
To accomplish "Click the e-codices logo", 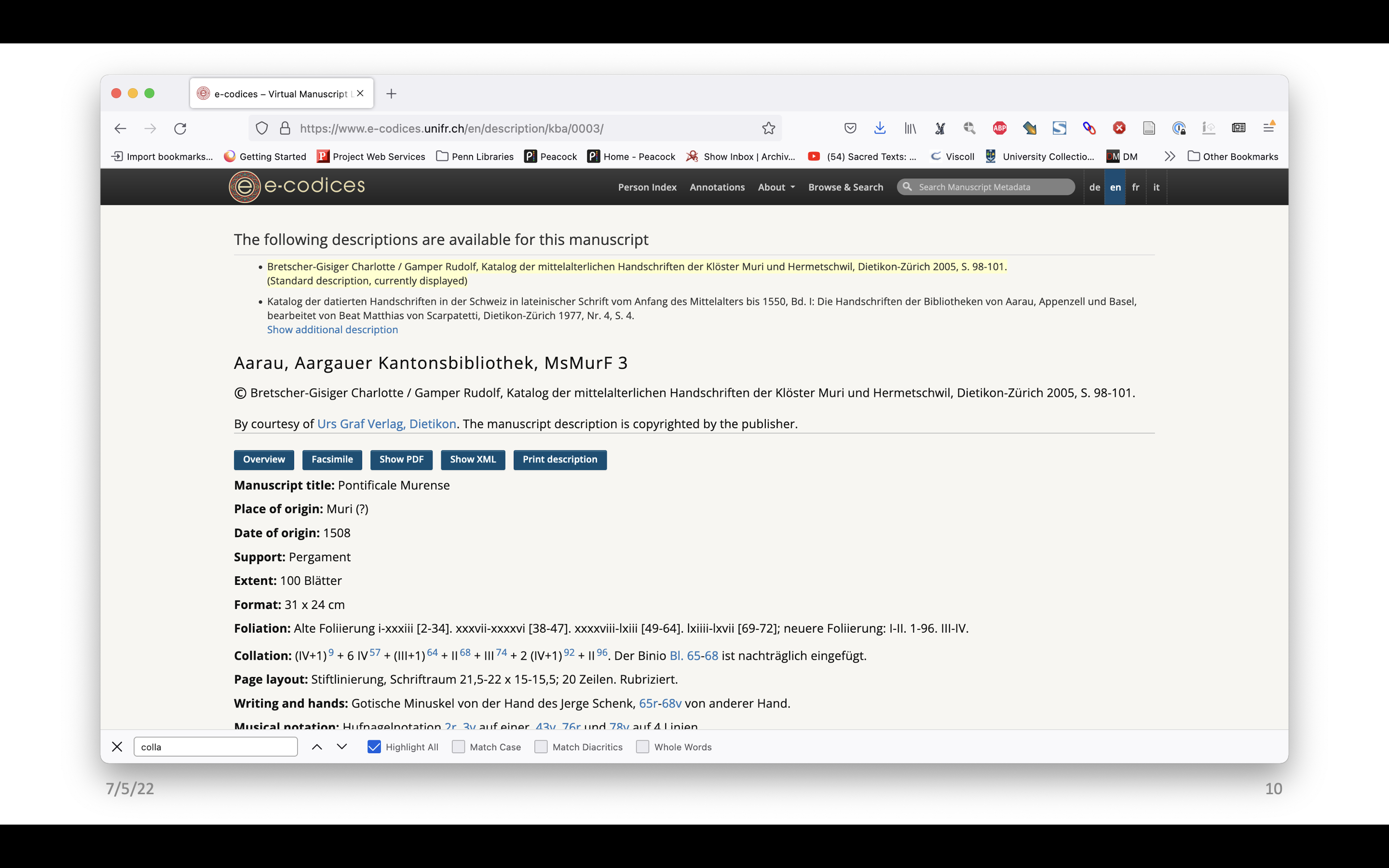I will (x=297, y=187).
